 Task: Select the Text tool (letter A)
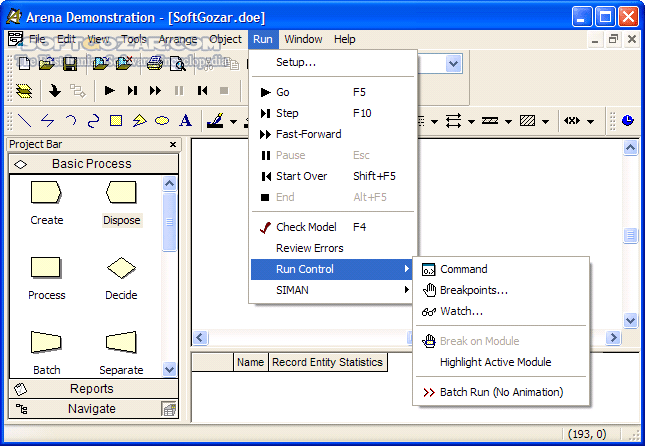(x=185, y=121)
